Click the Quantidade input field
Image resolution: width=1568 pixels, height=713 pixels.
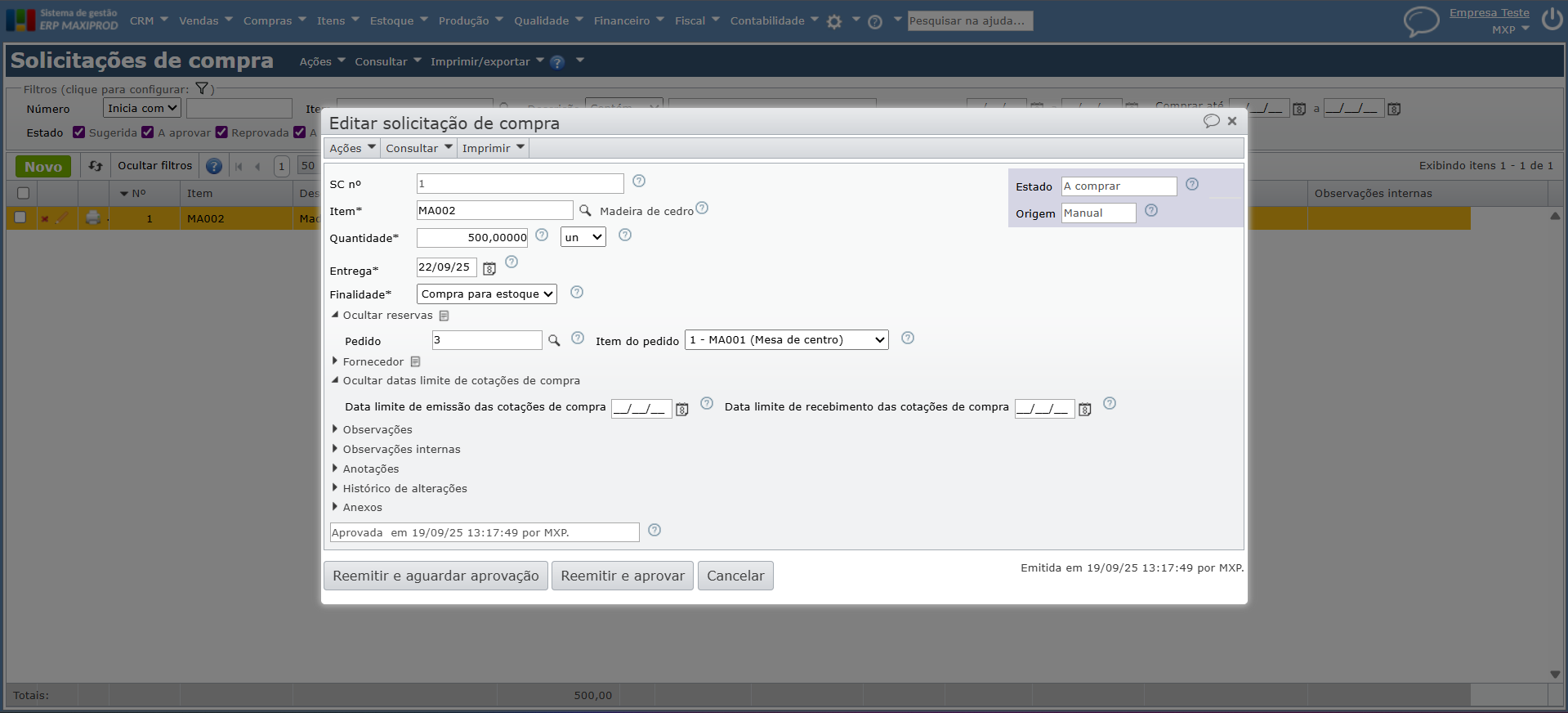(x=472, y=237)
